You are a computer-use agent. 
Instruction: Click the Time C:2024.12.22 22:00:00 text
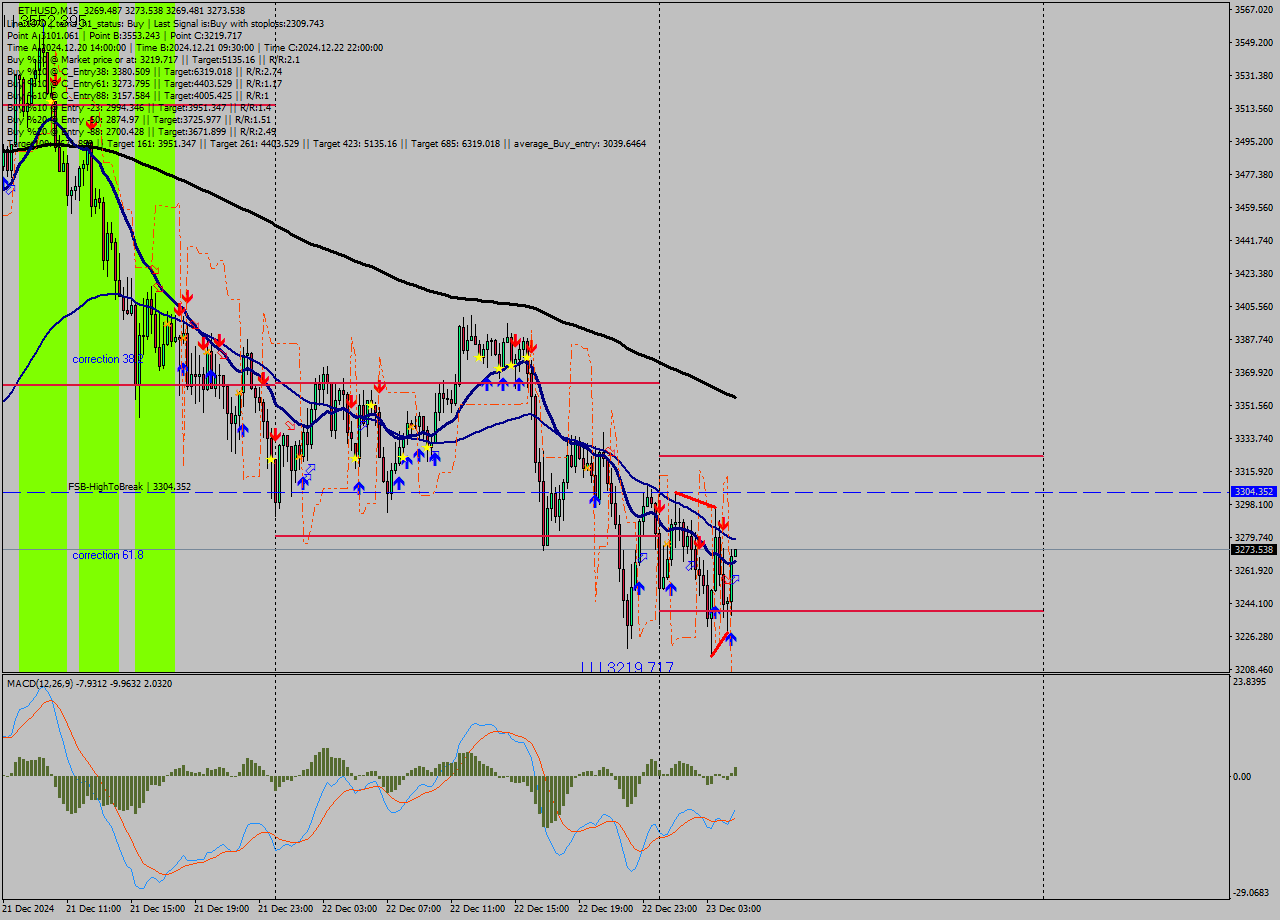tap(324, 47)
